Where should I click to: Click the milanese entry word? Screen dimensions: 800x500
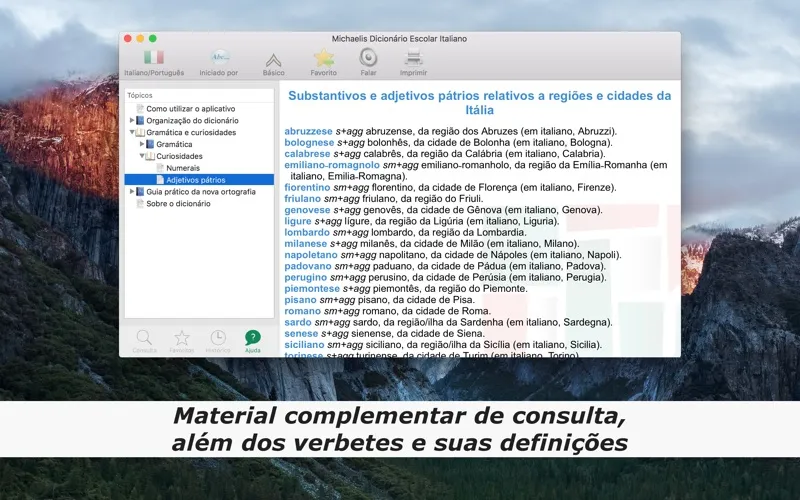306,243
